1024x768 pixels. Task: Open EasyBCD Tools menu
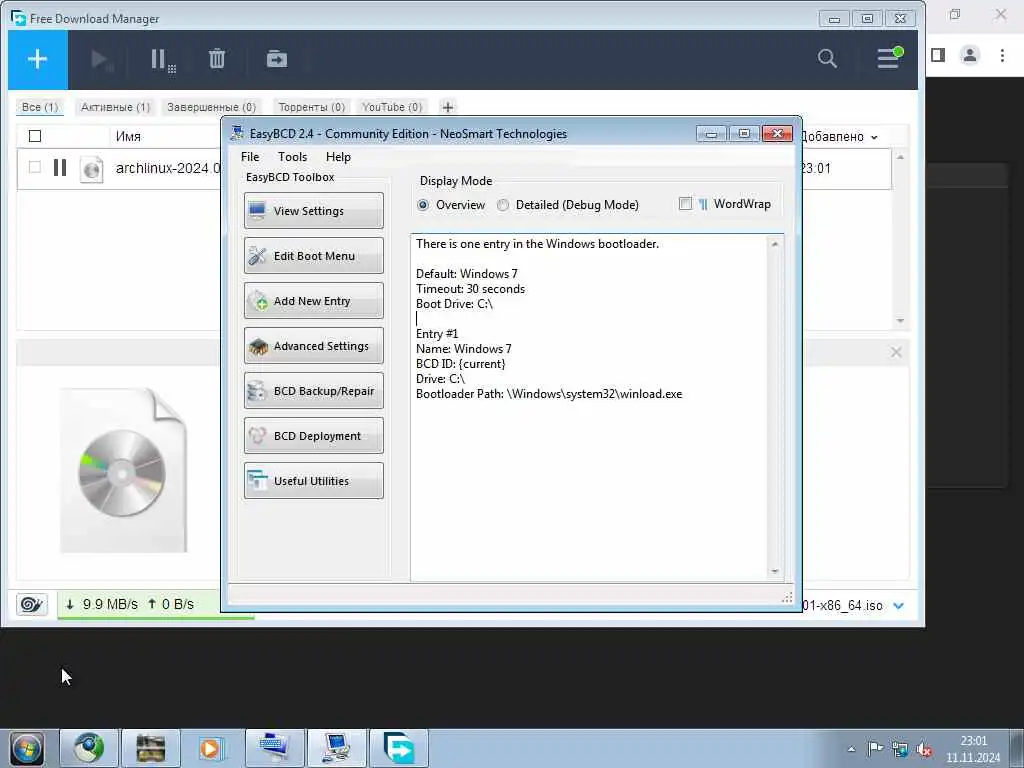(292, 157)
